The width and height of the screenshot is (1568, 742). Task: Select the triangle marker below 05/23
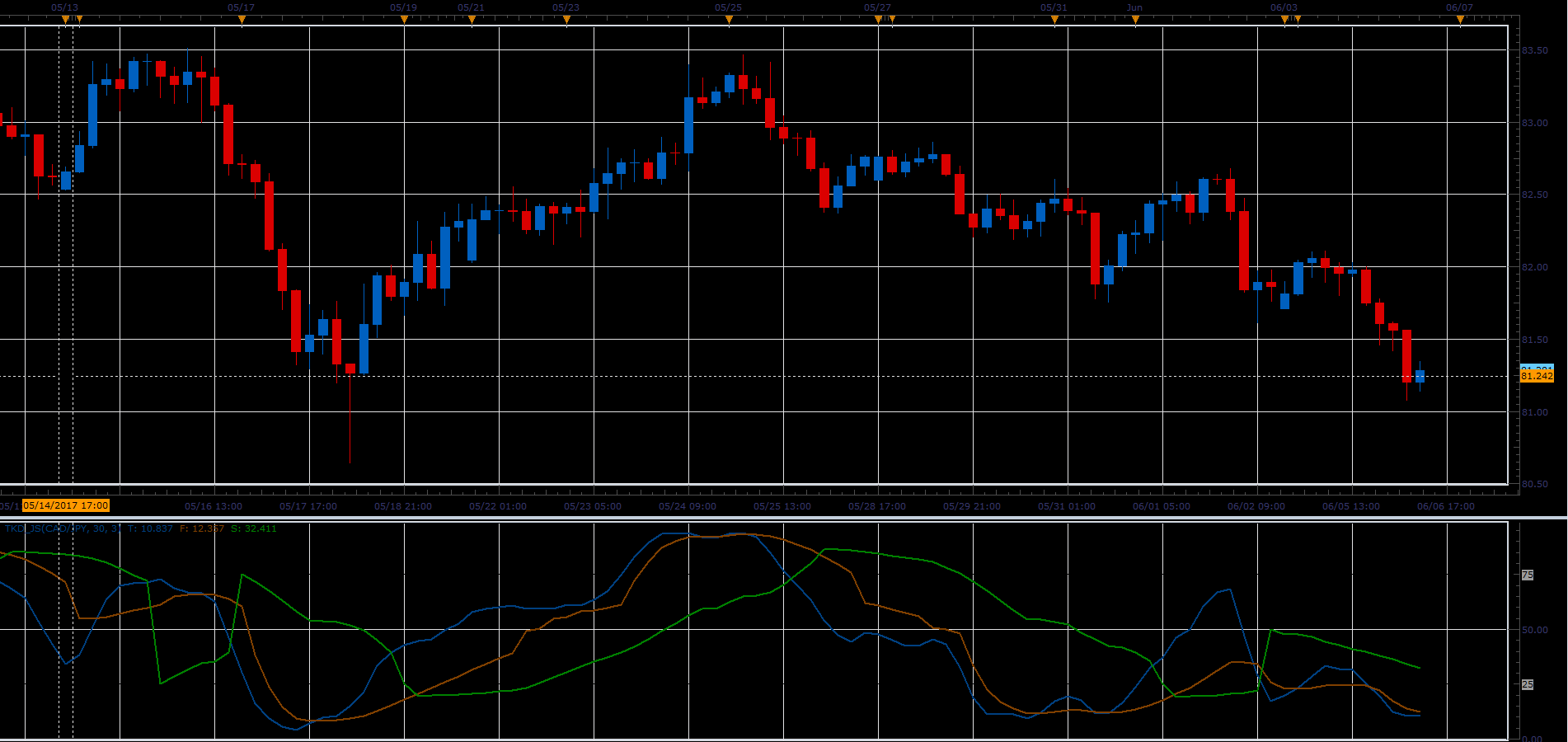tap(566, 21)
